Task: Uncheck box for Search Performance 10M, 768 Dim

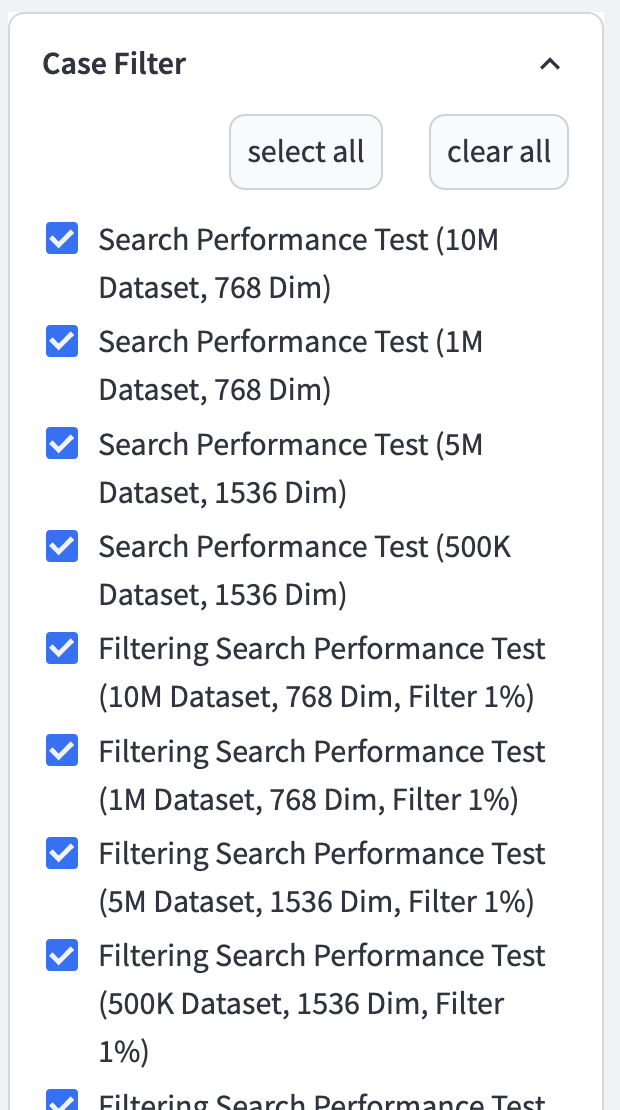Action: [62, 240]
